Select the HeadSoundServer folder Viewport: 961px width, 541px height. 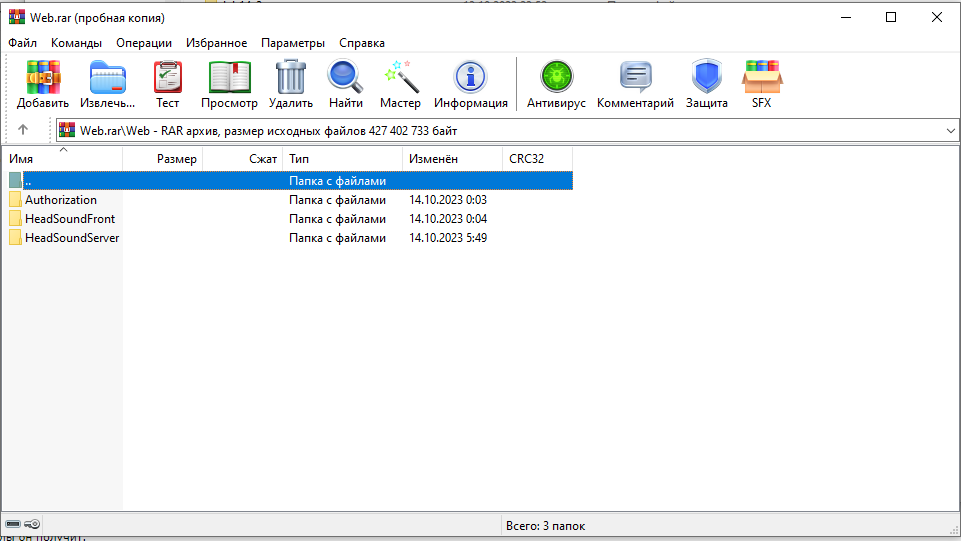(71, 238)
